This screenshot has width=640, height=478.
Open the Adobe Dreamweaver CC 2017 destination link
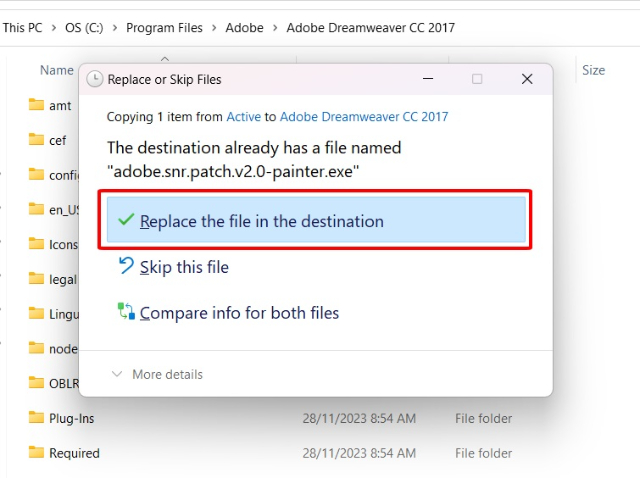pos(364,117)
